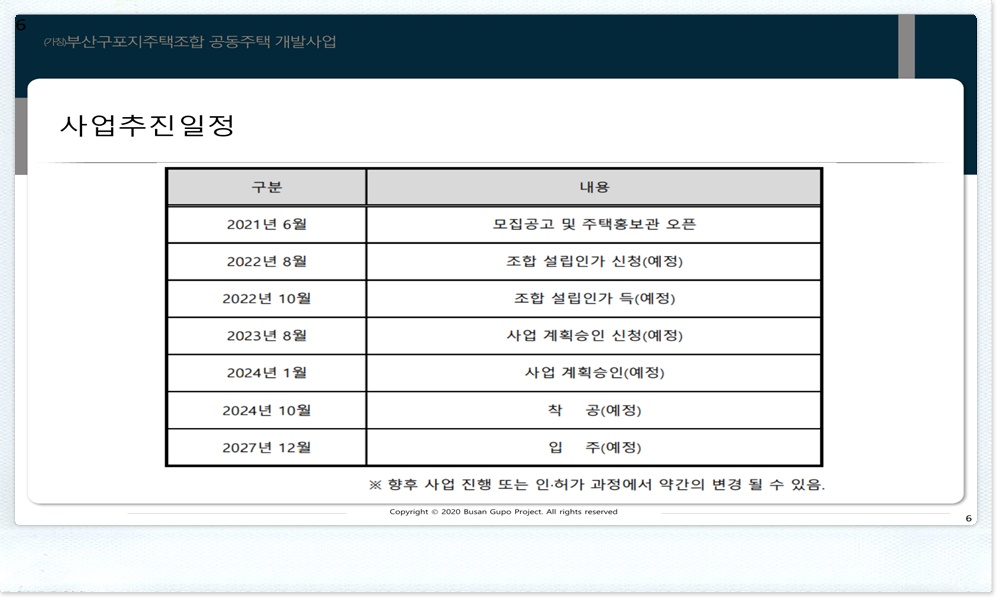1000x600 pixels.
Task: Select the 2023년 8월 date cell
Action: [x=267, y=335]
